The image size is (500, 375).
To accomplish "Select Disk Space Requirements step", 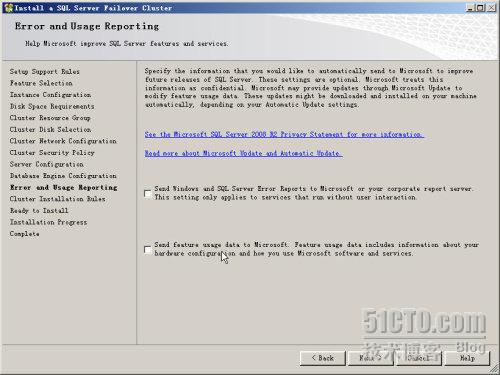I will coord(52,106).
